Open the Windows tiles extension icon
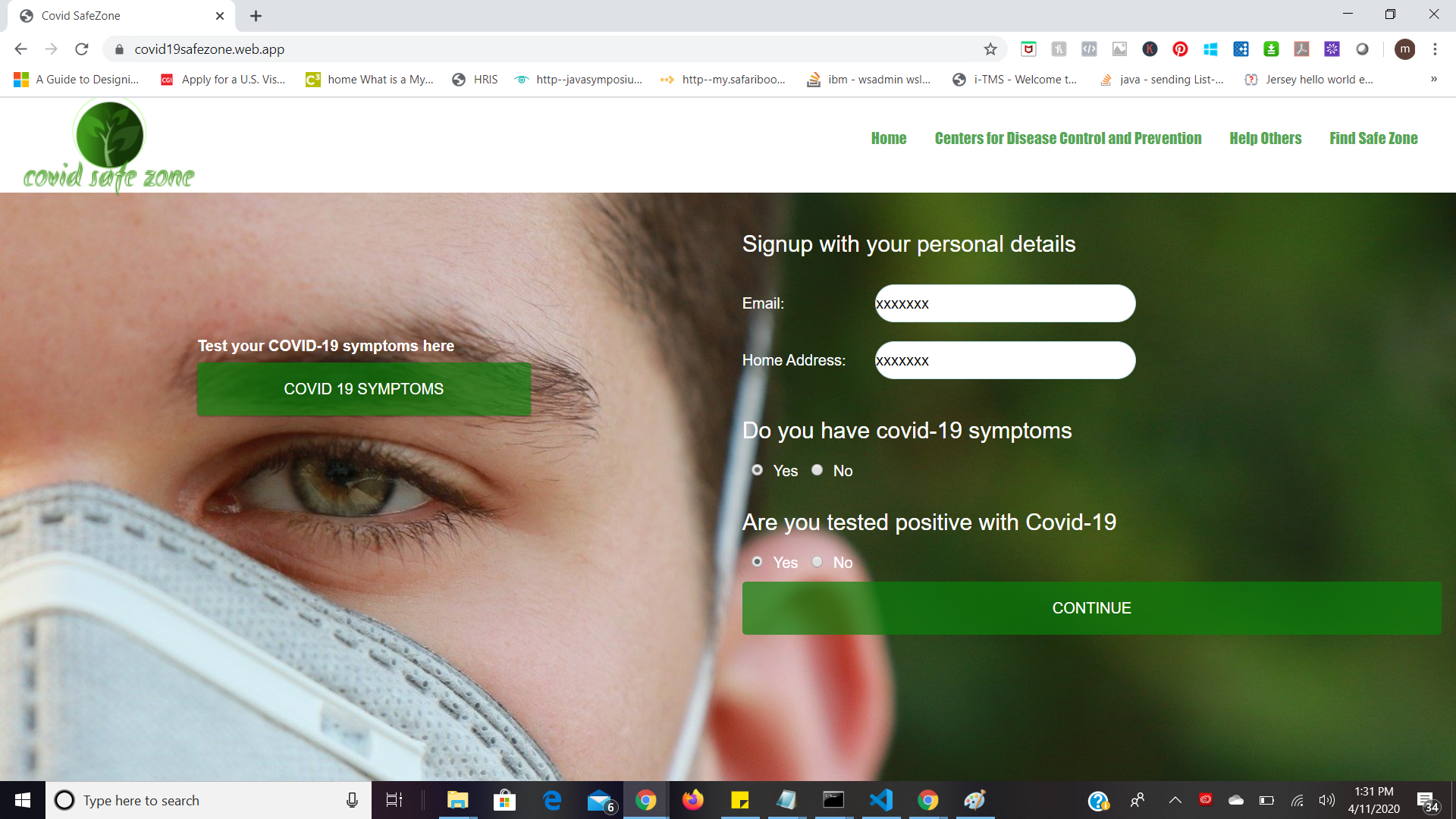This screenshot has width=1456, height=819. point(1210,49)
